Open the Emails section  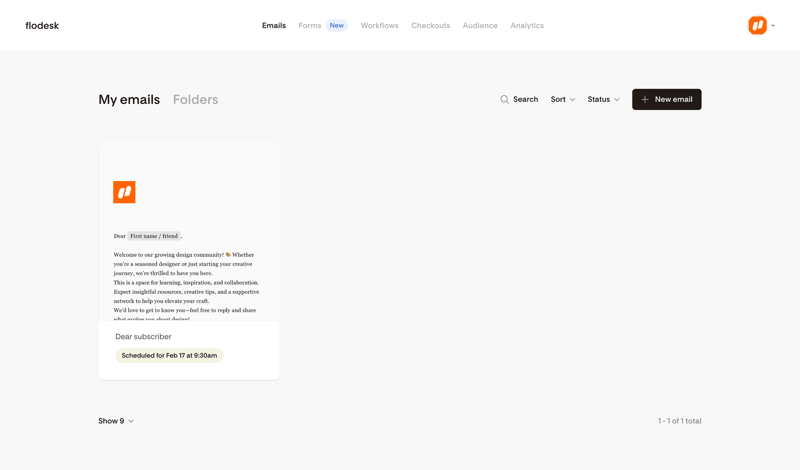point(274,26)
